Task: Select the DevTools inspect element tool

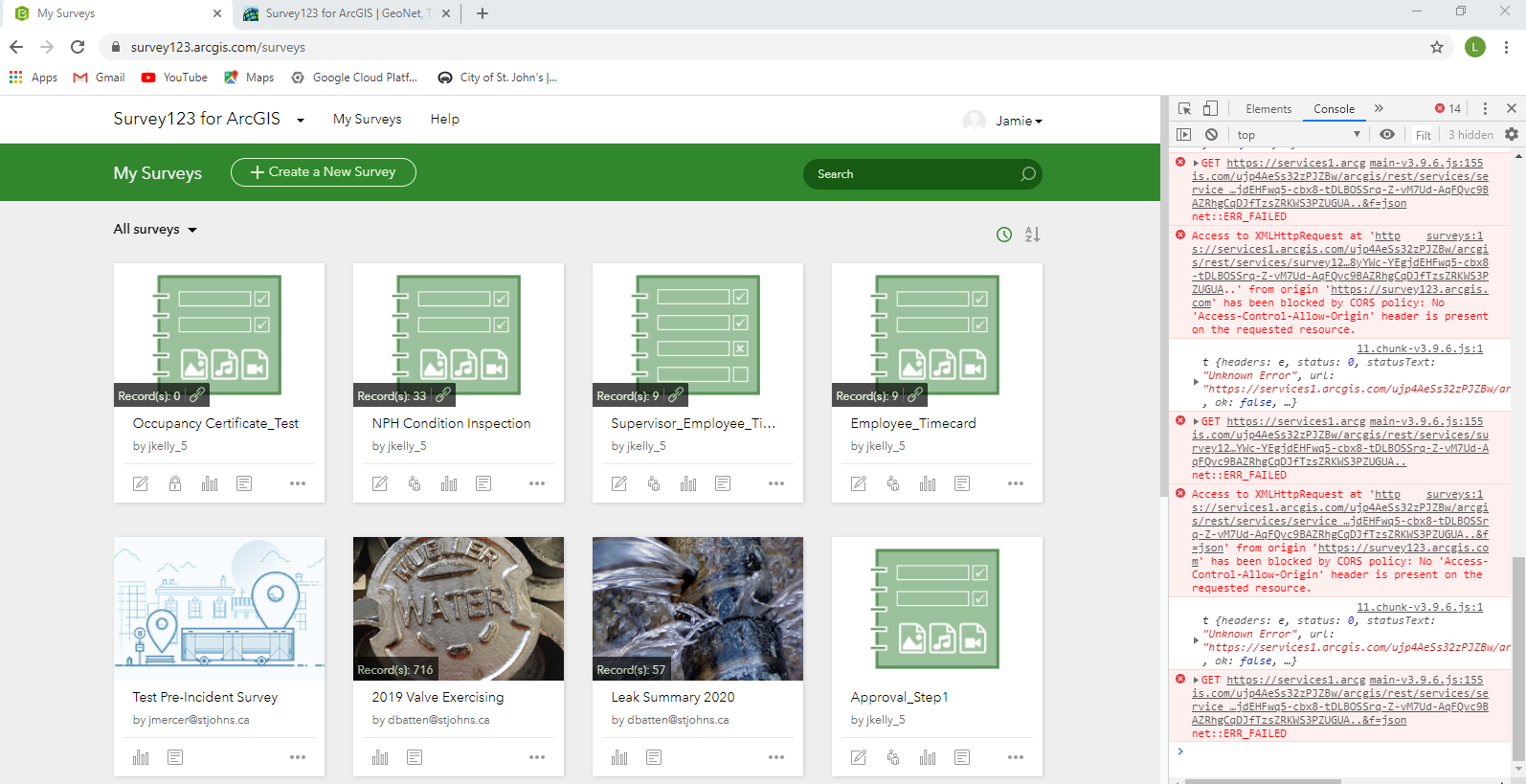Action: coord(1185,109)
